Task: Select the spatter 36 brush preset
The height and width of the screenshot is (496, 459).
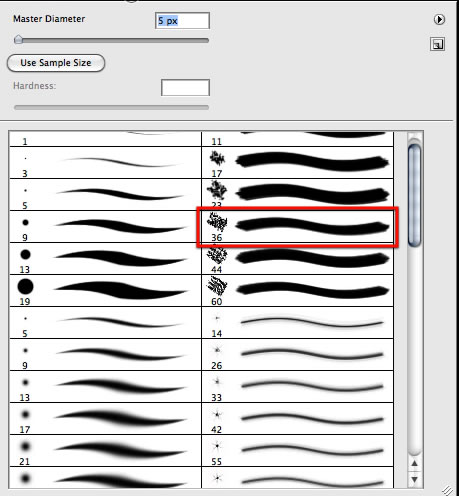Action: [x=297, y=226]
